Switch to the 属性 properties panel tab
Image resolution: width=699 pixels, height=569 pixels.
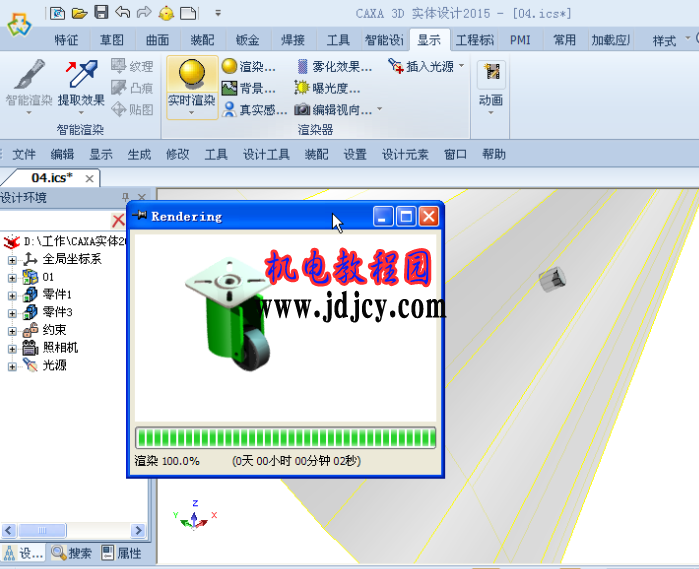click(121, 553)
